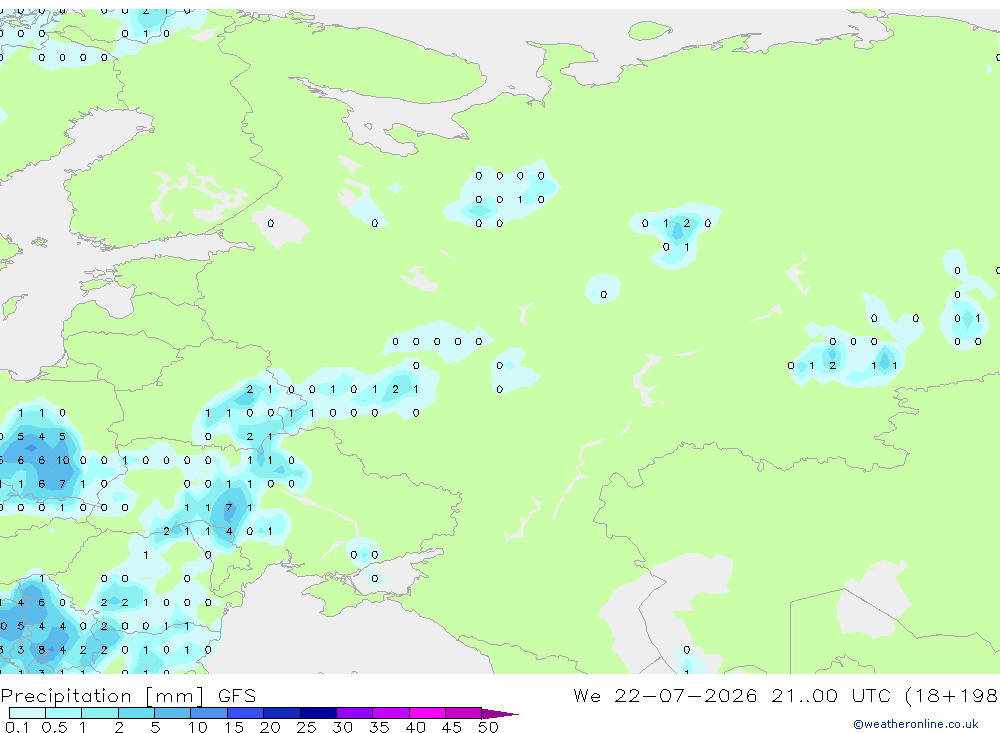This screenshot has width=1000, height=733.
Task: Click the '0.1' legend scale label
Action: coord(17,727)
